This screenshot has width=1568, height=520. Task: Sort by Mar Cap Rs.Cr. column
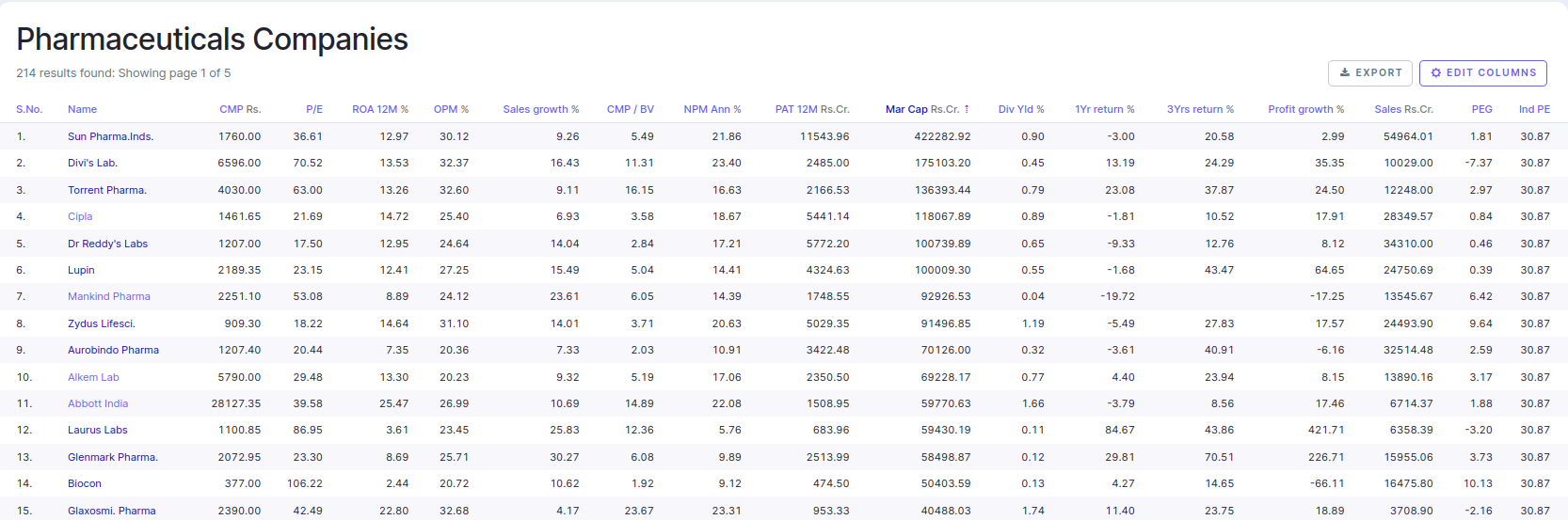[921, 109]
